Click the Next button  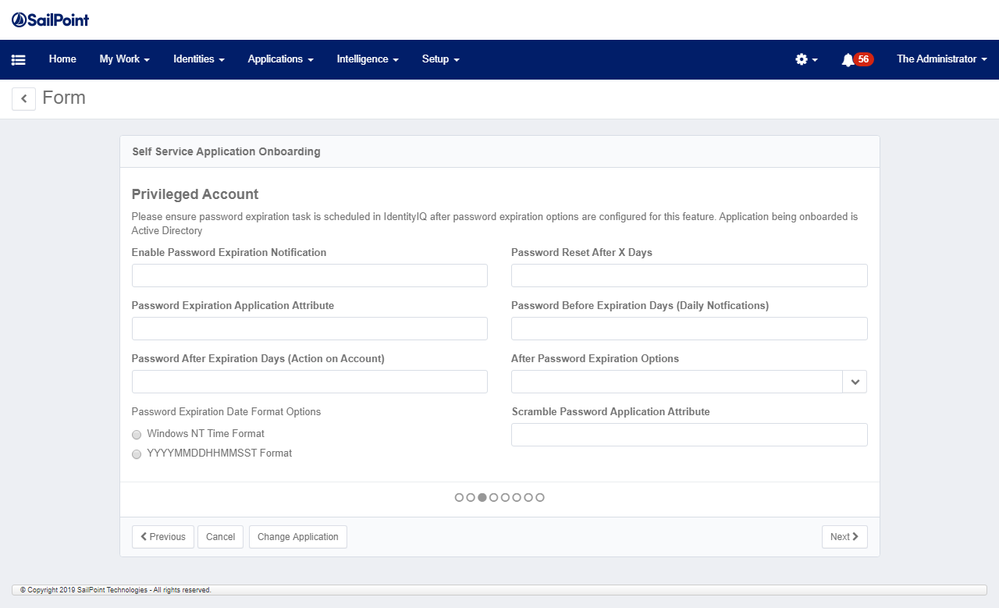click(x=844, y=537)
